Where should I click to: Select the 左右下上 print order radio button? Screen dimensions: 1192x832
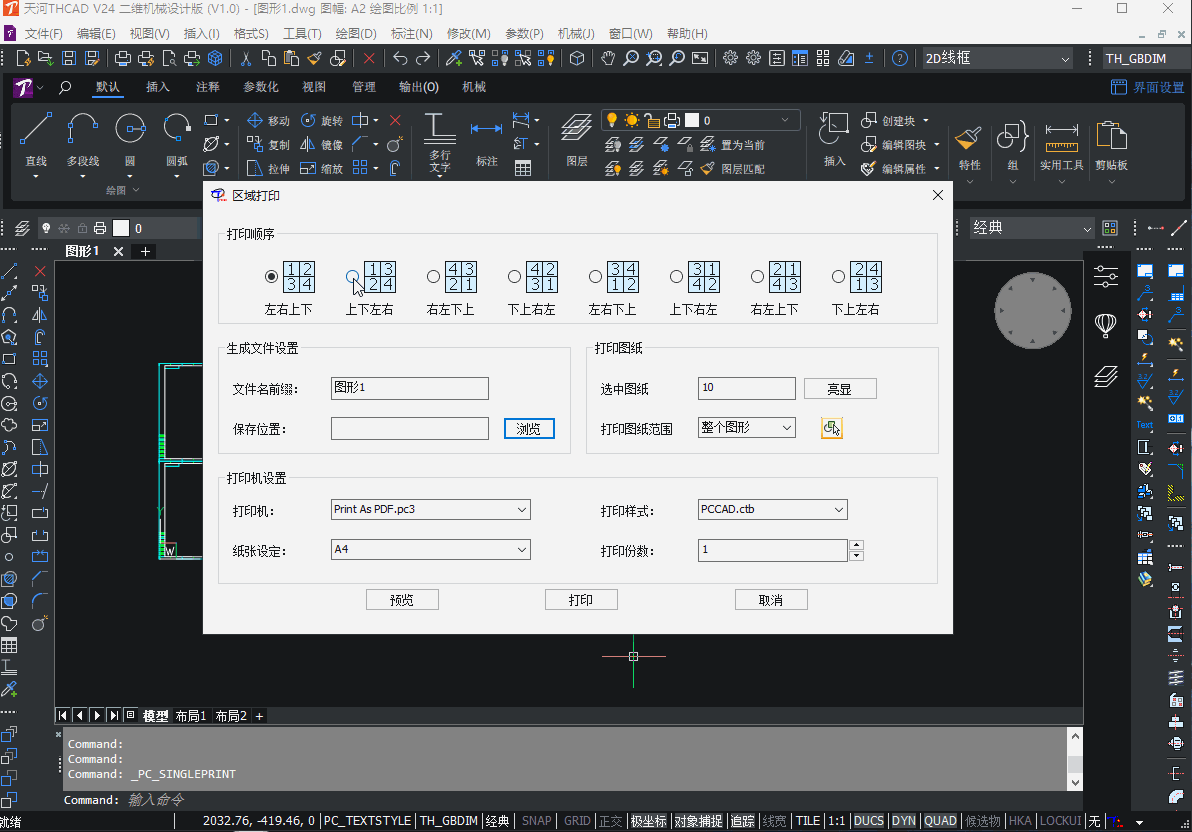click(x=595, y=277)
